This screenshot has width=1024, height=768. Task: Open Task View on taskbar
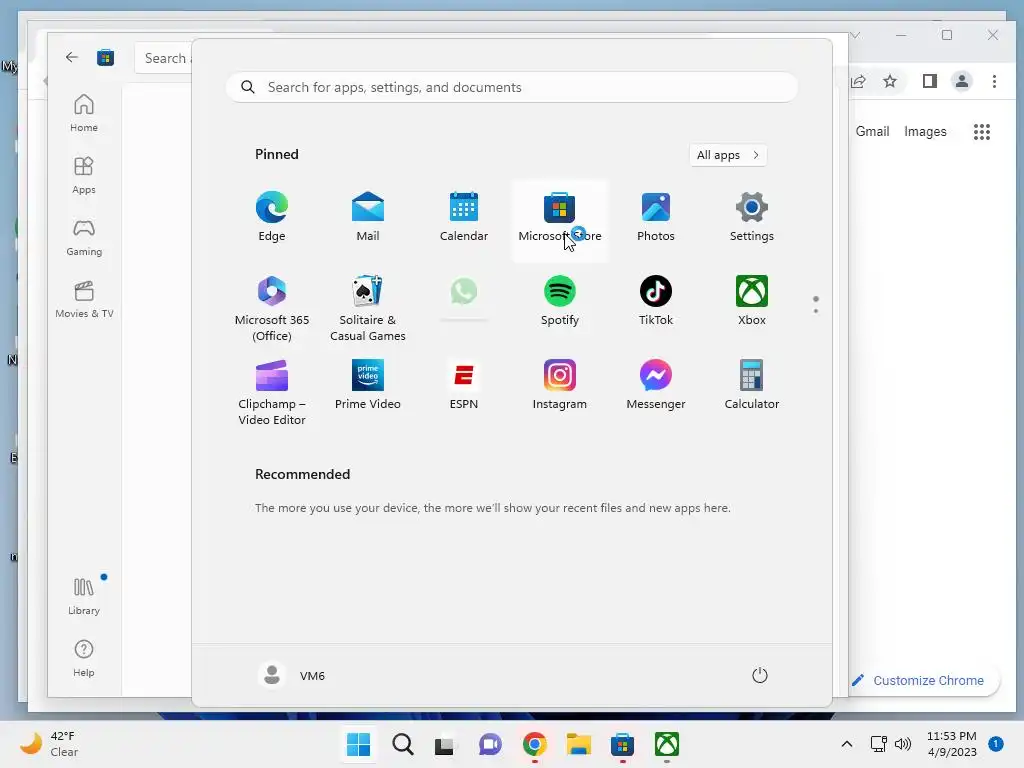coord(445,744)
